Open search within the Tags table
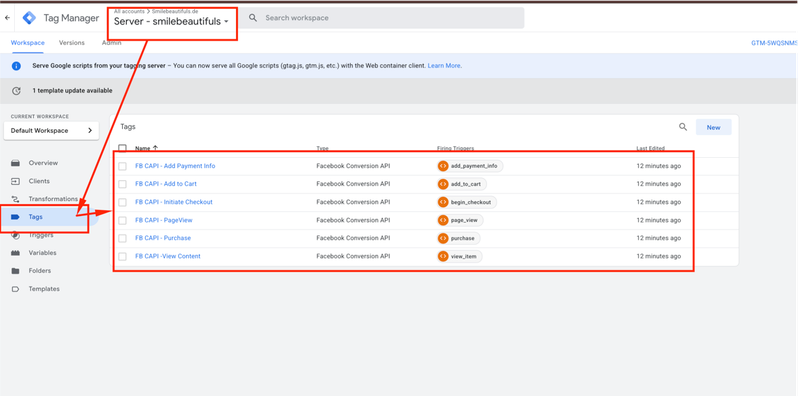Screen dimensions: 798x396 (683, 127)
